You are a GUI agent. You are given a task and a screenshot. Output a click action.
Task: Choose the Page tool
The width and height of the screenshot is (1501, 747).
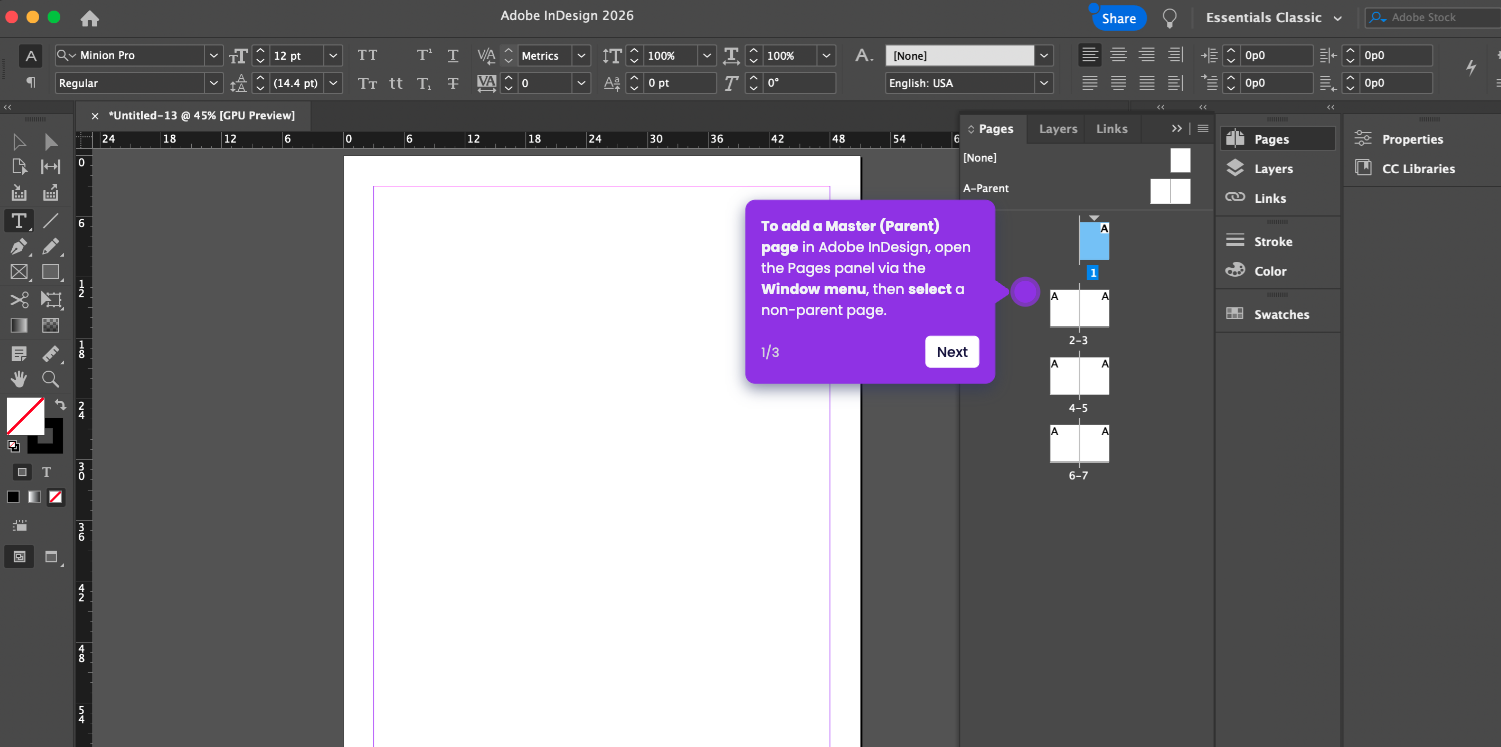click(19, 167)
